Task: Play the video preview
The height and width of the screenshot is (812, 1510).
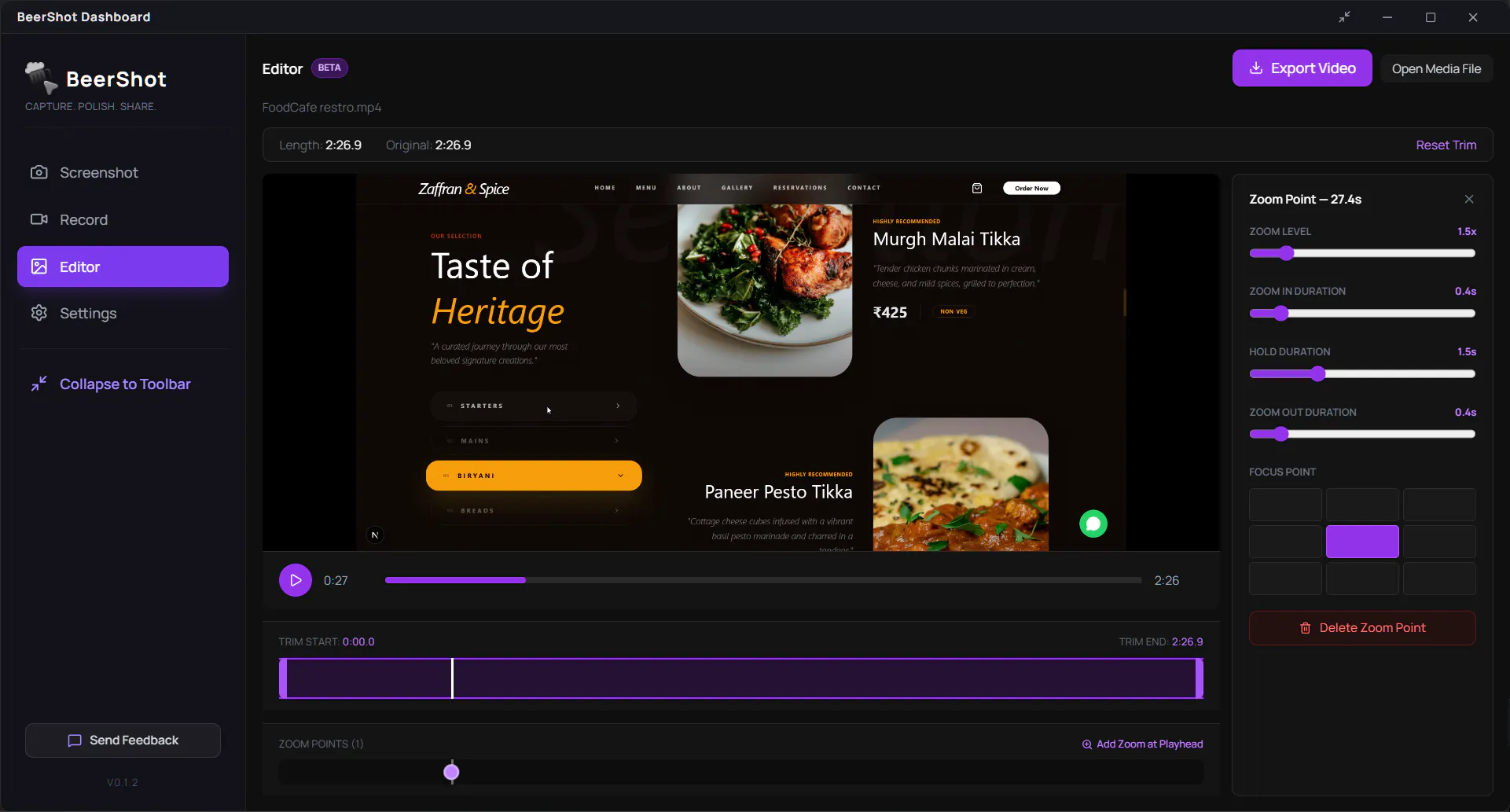Action: [x=296, y=581]
